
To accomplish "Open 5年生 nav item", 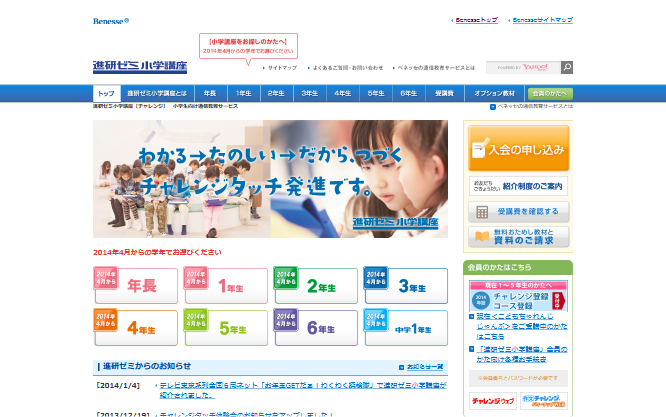I will tap(375, 93).
